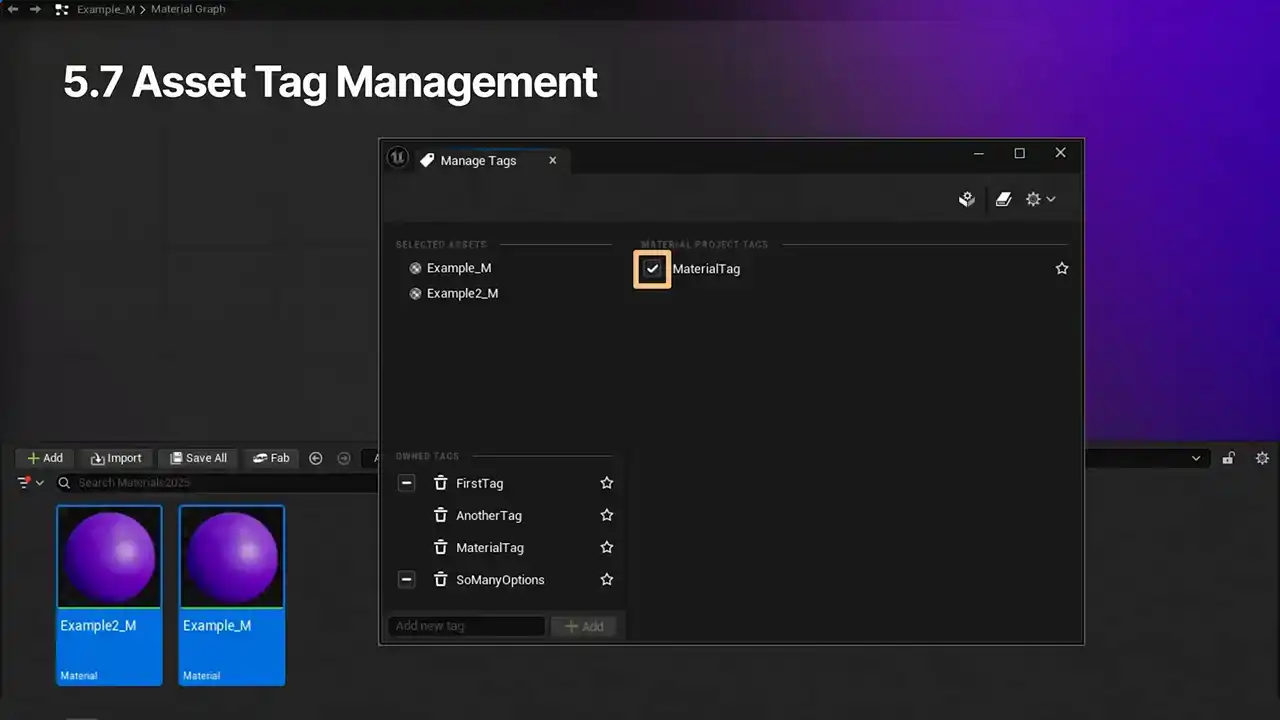
Task: Toggle the SoManyOptions partial checkbox
Action: (x=406, y=580)
